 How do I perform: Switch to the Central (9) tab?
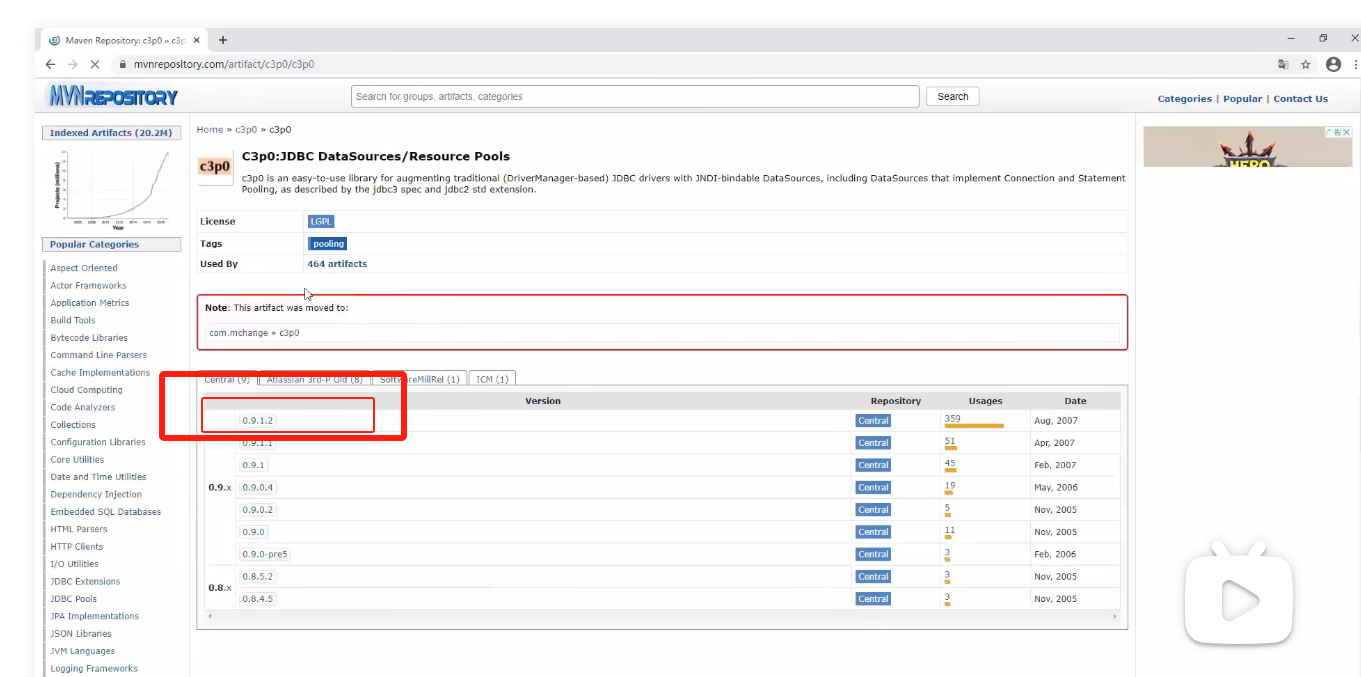pyautogui.click(x=227, y=379)
